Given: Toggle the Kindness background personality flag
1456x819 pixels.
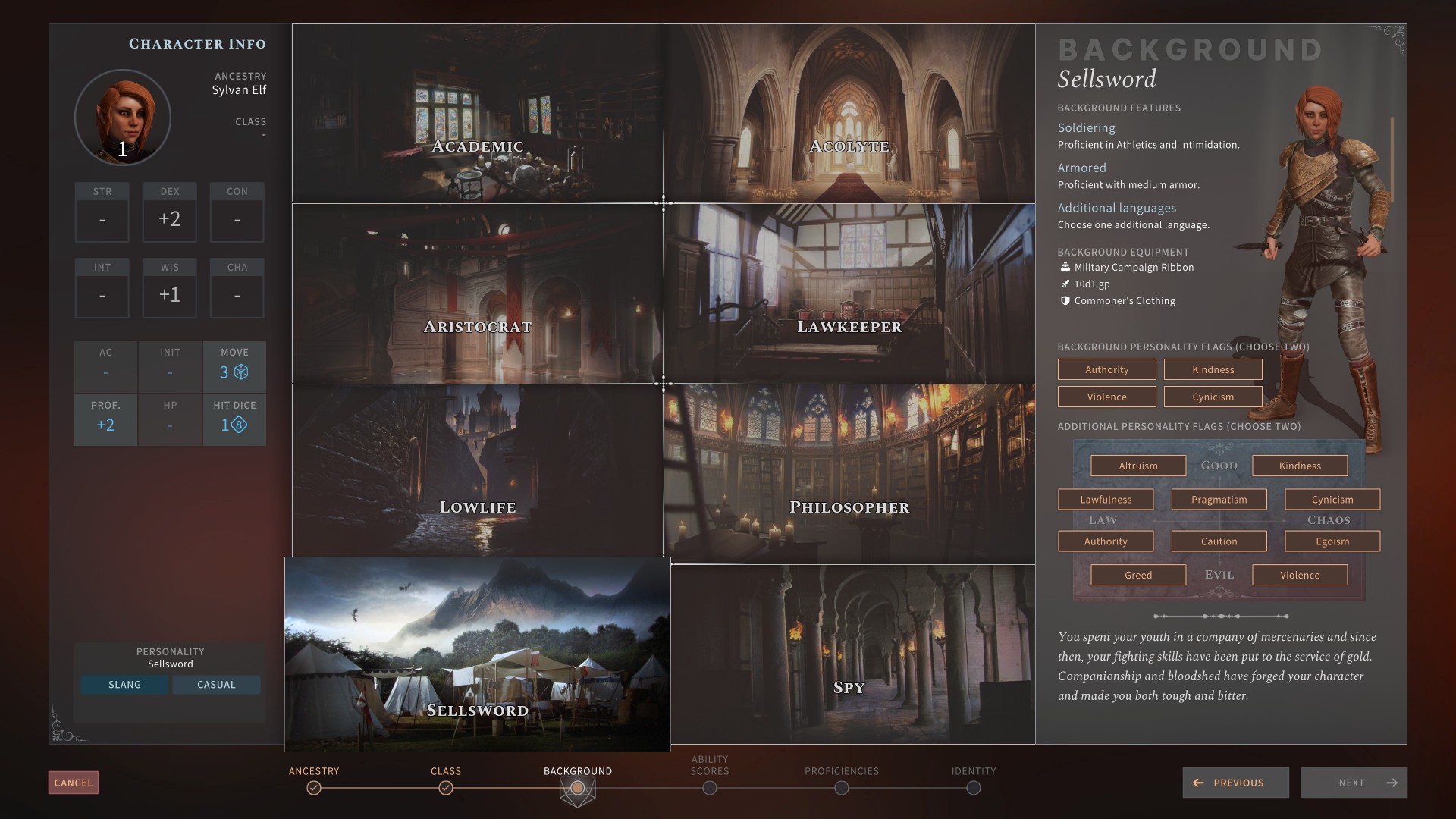Looking at the screenshot, I should pos(1213,369).
